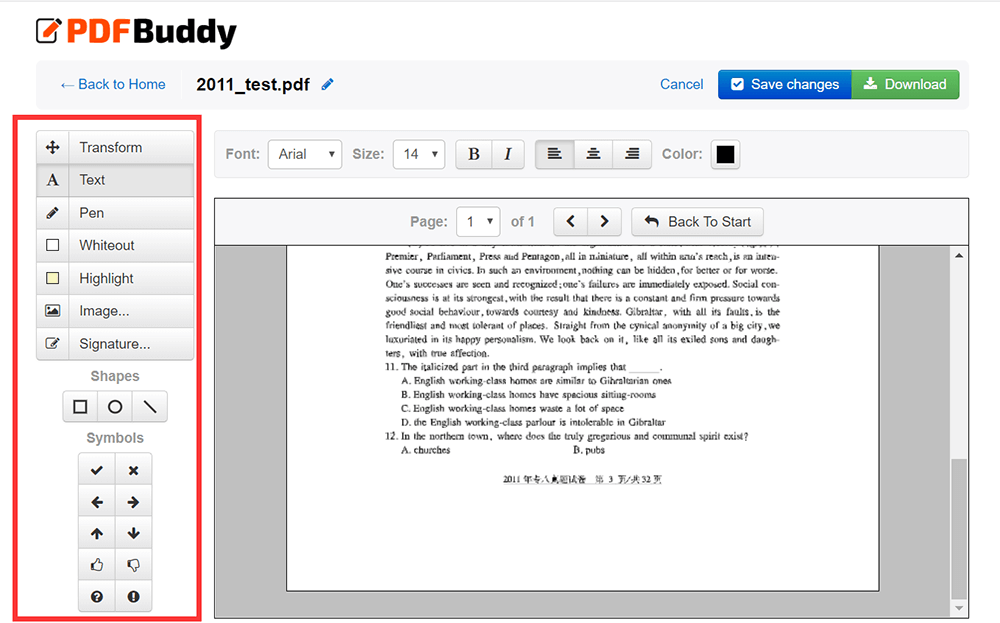The height and width of the screenshot is (623, 1000).
Task: Click the Save changes button
Action: (785, 85)
